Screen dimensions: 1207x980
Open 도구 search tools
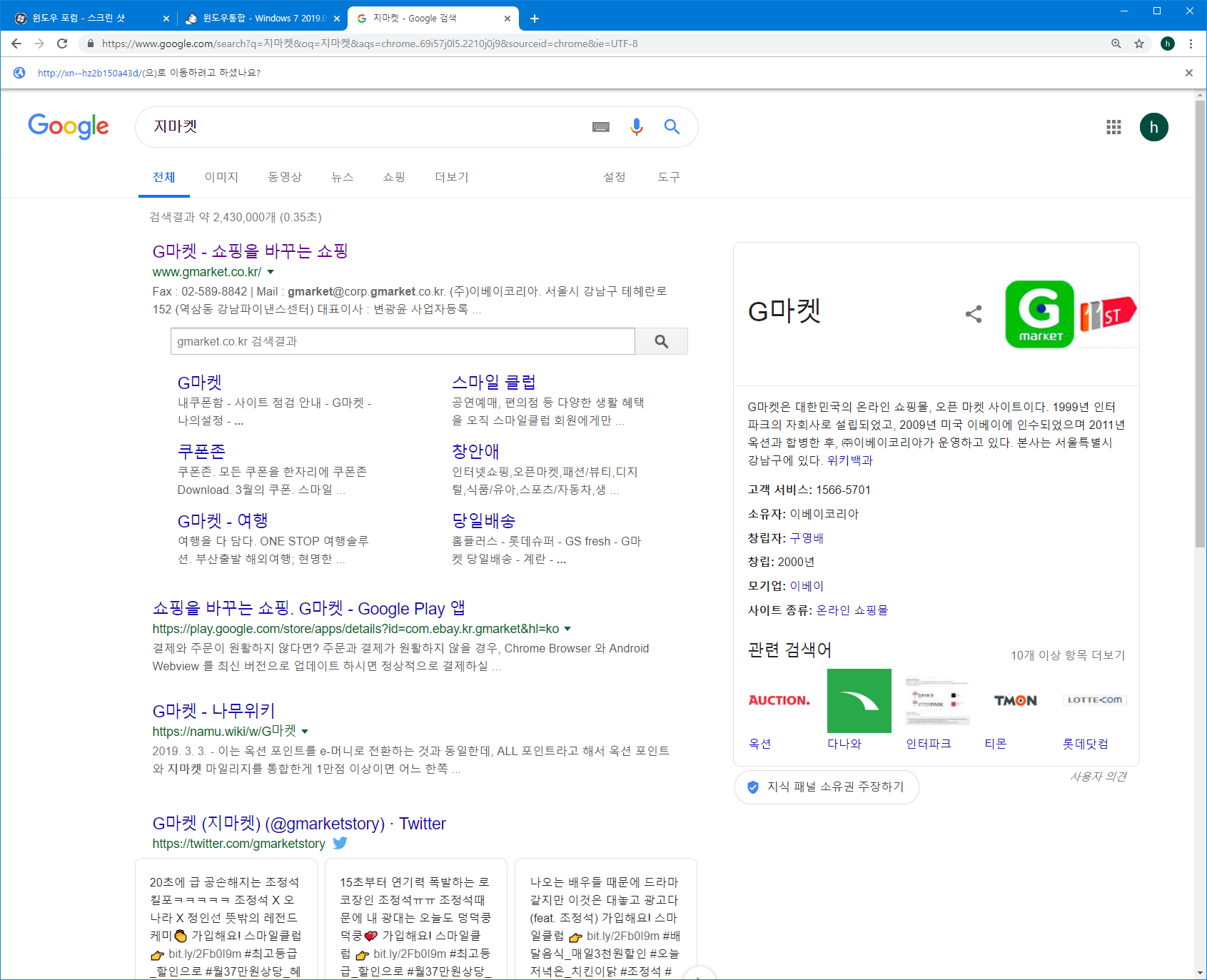[x=669, y=177]
